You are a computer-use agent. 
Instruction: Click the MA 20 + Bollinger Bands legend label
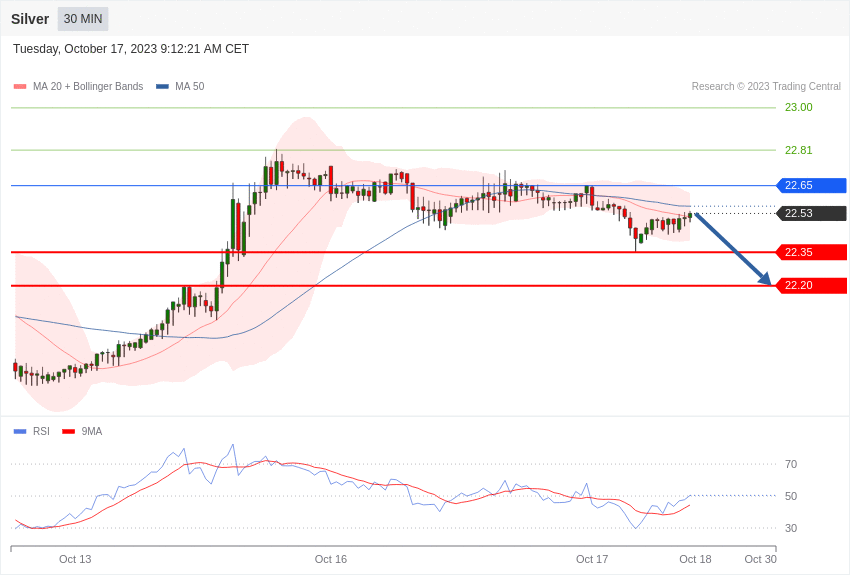click(88, 87)
